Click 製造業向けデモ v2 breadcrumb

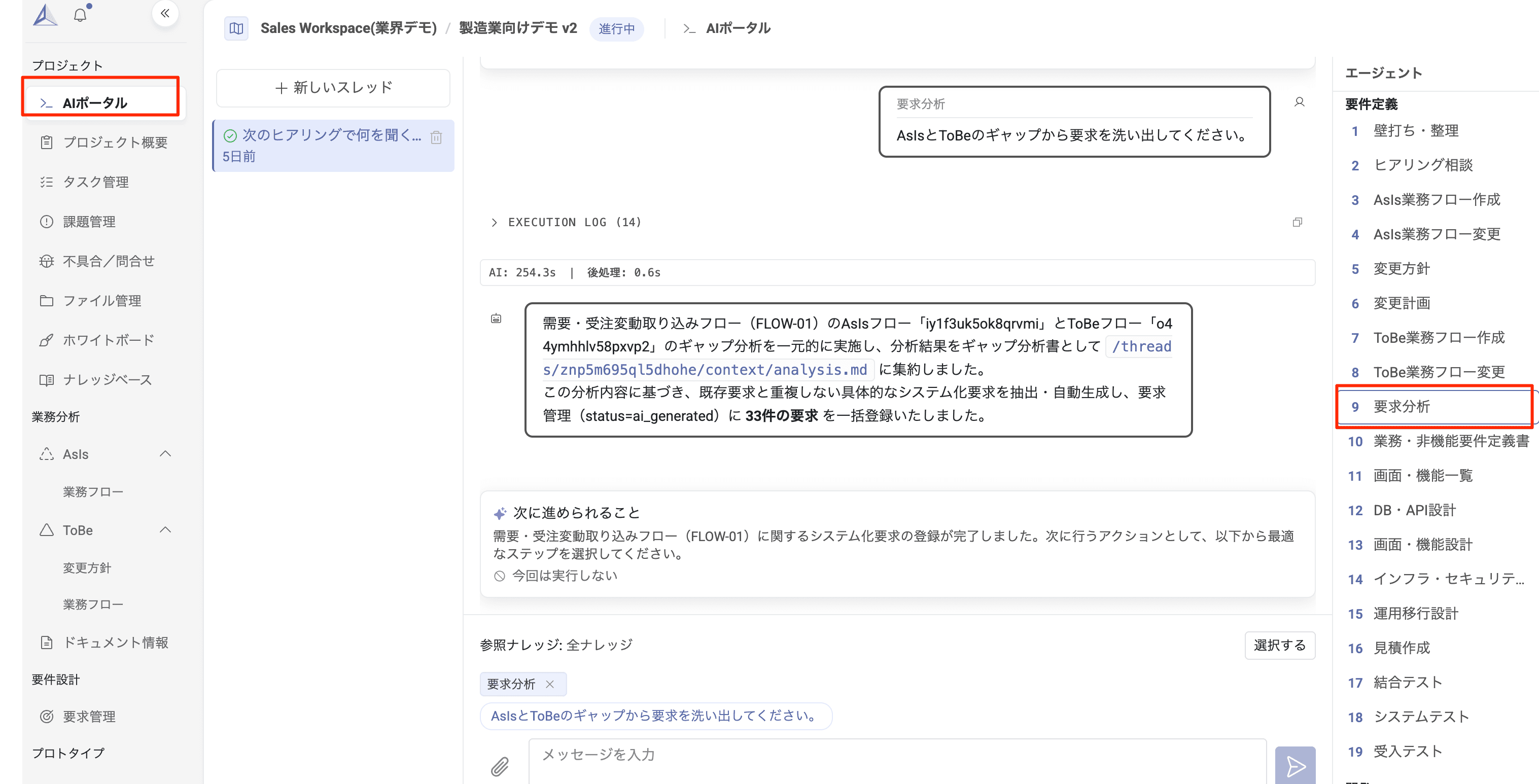point(518,28)
